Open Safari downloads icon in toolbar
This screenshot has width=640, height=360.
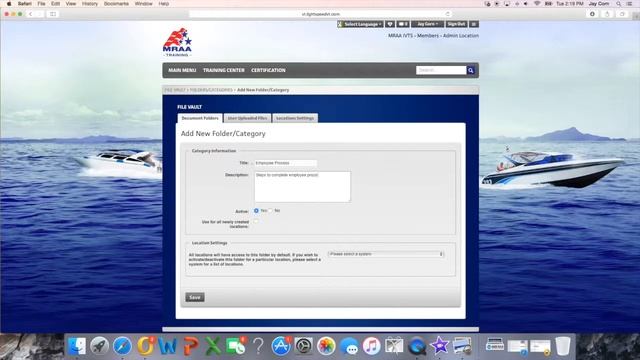(x=592, y=14)
